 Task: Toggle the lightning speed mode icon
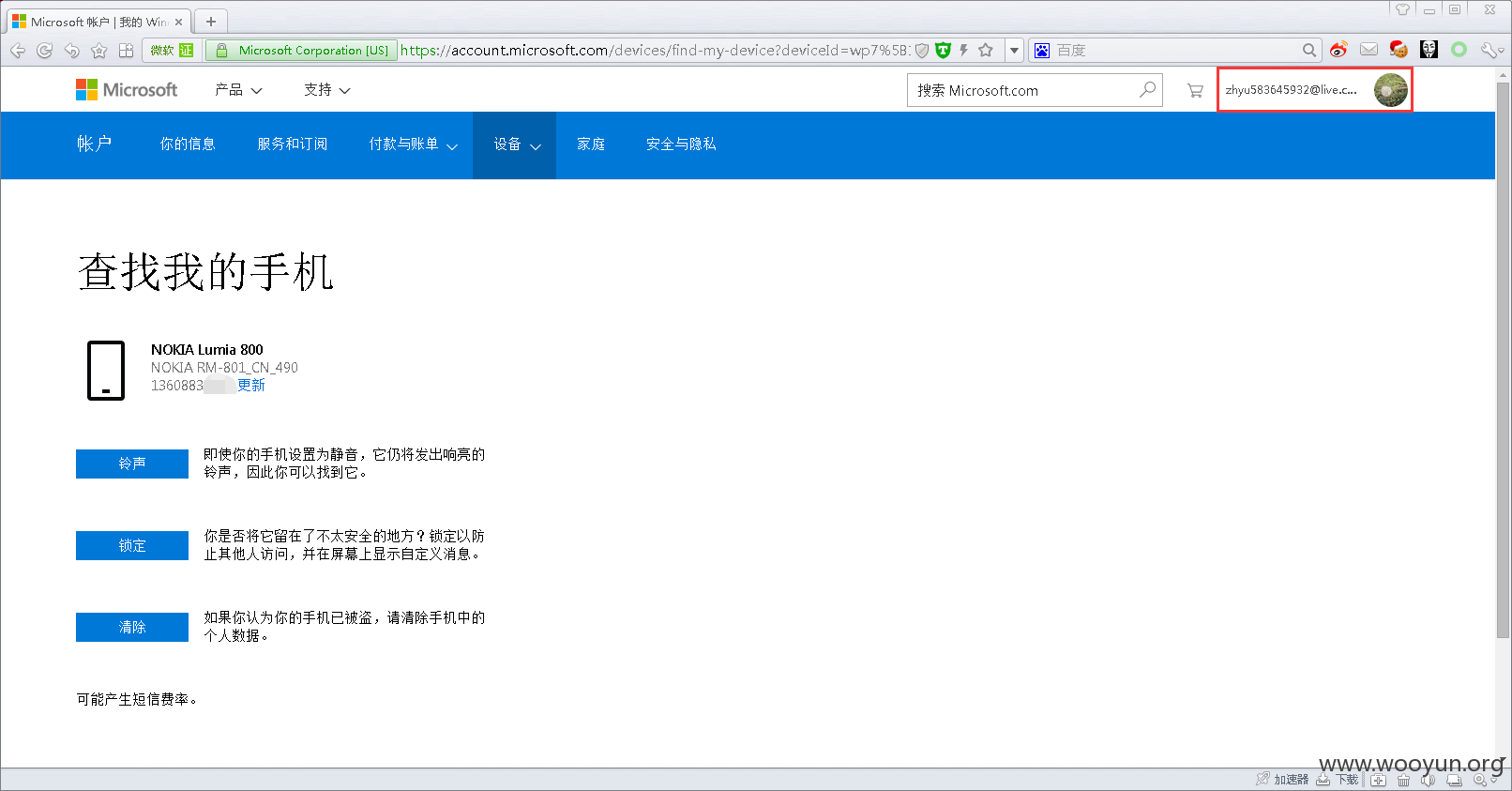[x=963, y=51]
